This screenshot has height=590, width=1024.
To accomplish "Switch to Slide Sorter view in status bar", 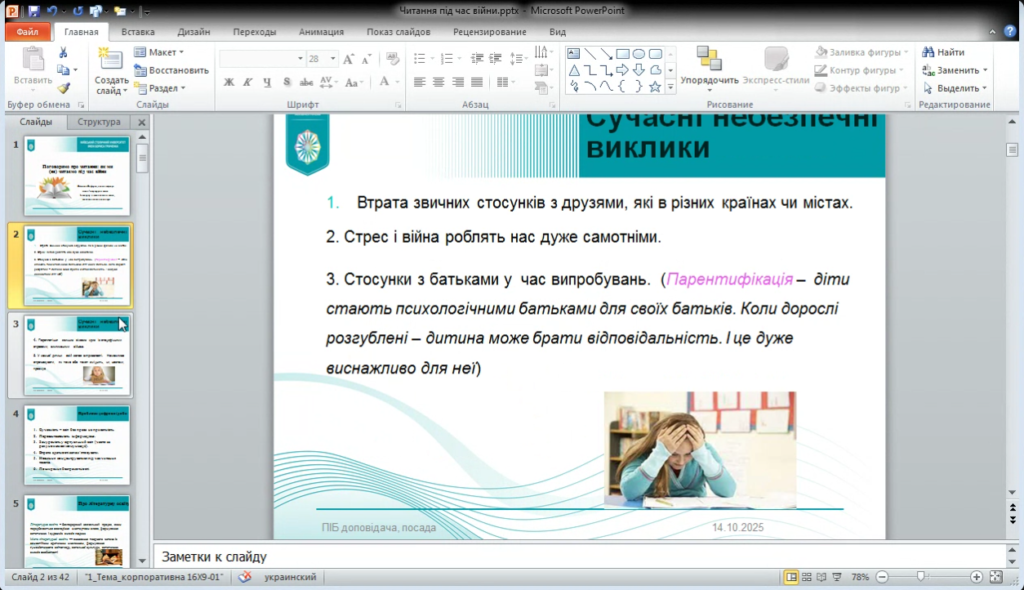I will 807,577.
